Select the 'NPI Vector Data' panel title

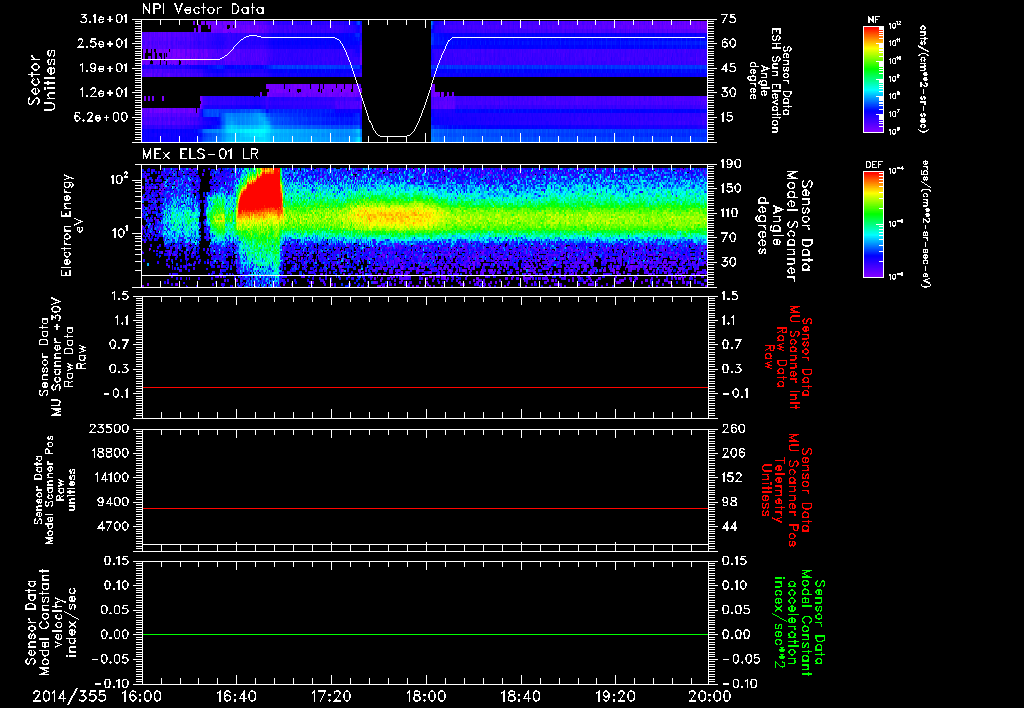click(204, 9)
